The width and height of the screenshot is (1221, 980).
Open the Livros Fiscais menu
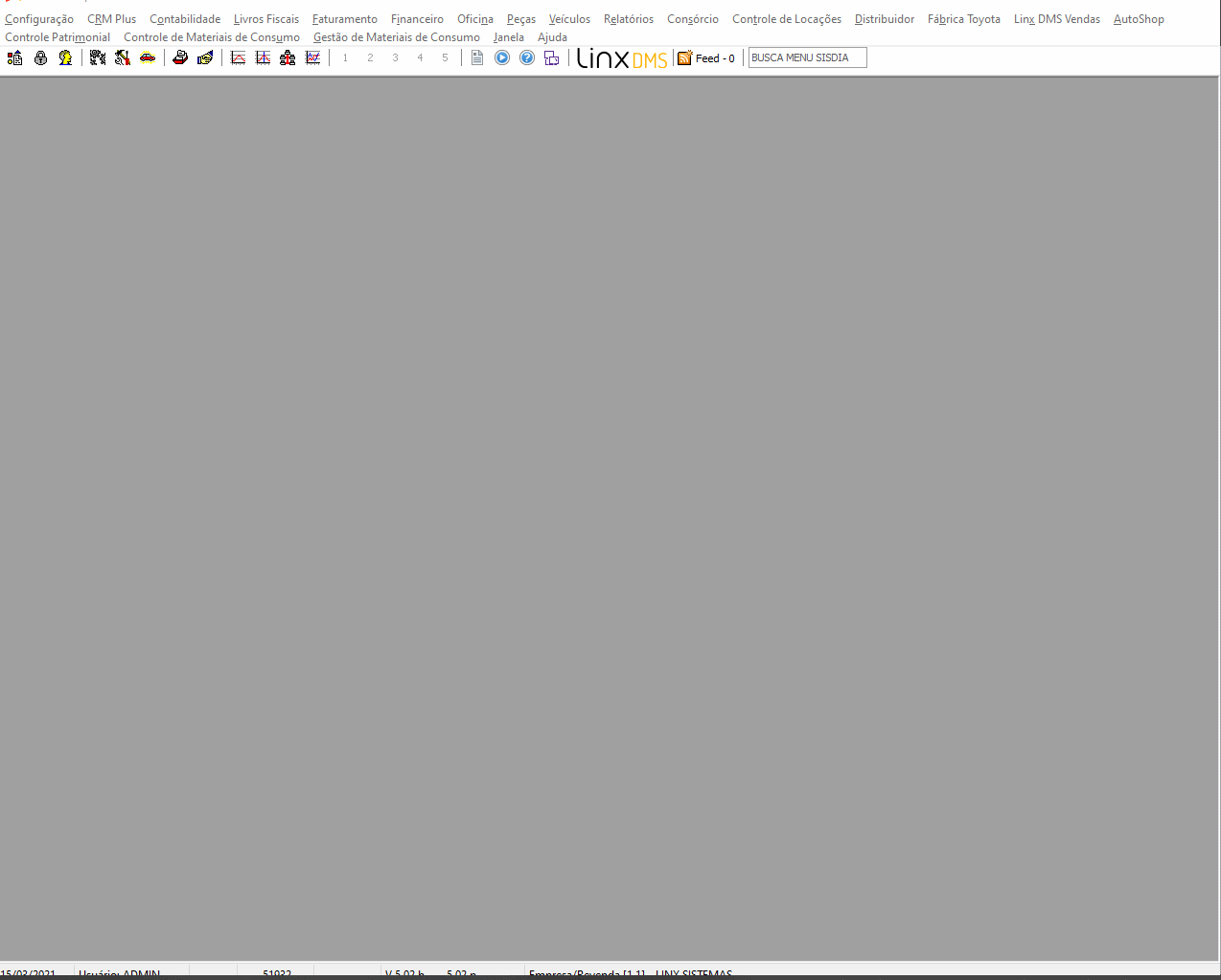point(266,19)
